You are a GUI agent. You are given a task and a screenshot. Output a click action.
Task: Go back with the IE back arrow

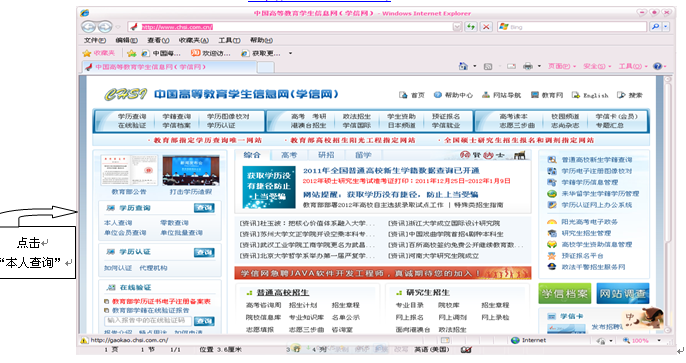click(88, 27)
